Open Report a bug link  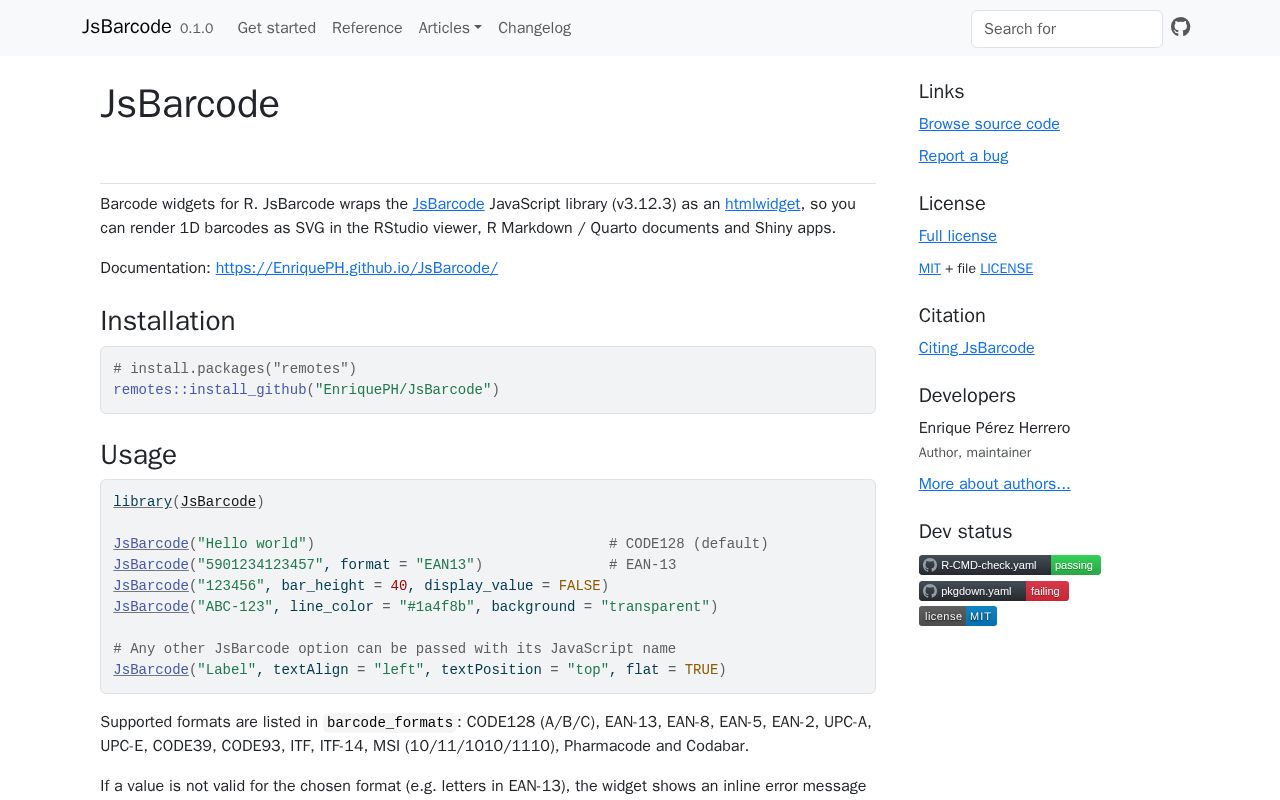(963, 156)
